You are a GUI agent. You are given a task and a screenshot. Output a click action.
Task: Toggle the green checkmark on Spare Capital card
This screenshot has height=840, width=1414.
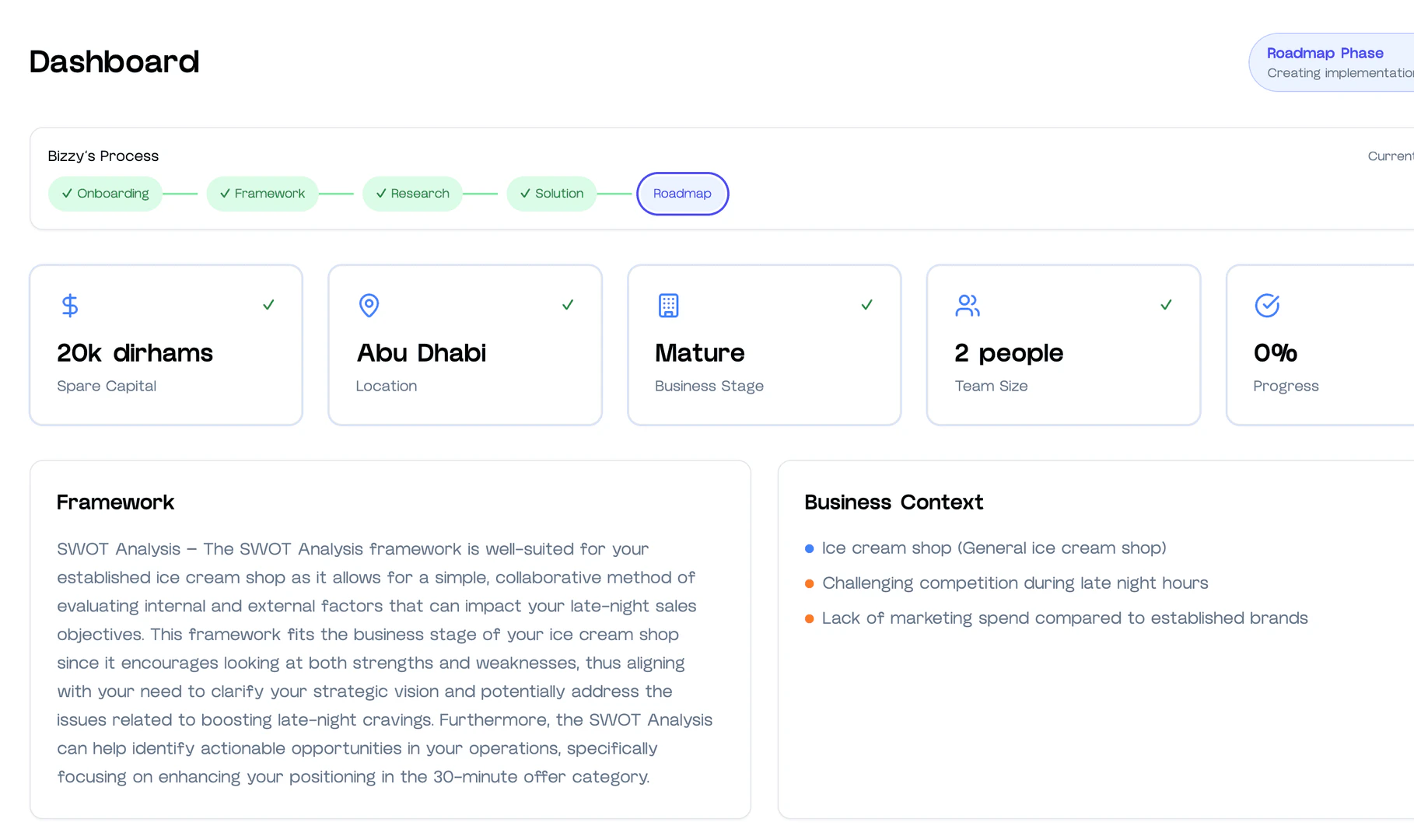tap(268, 304)
